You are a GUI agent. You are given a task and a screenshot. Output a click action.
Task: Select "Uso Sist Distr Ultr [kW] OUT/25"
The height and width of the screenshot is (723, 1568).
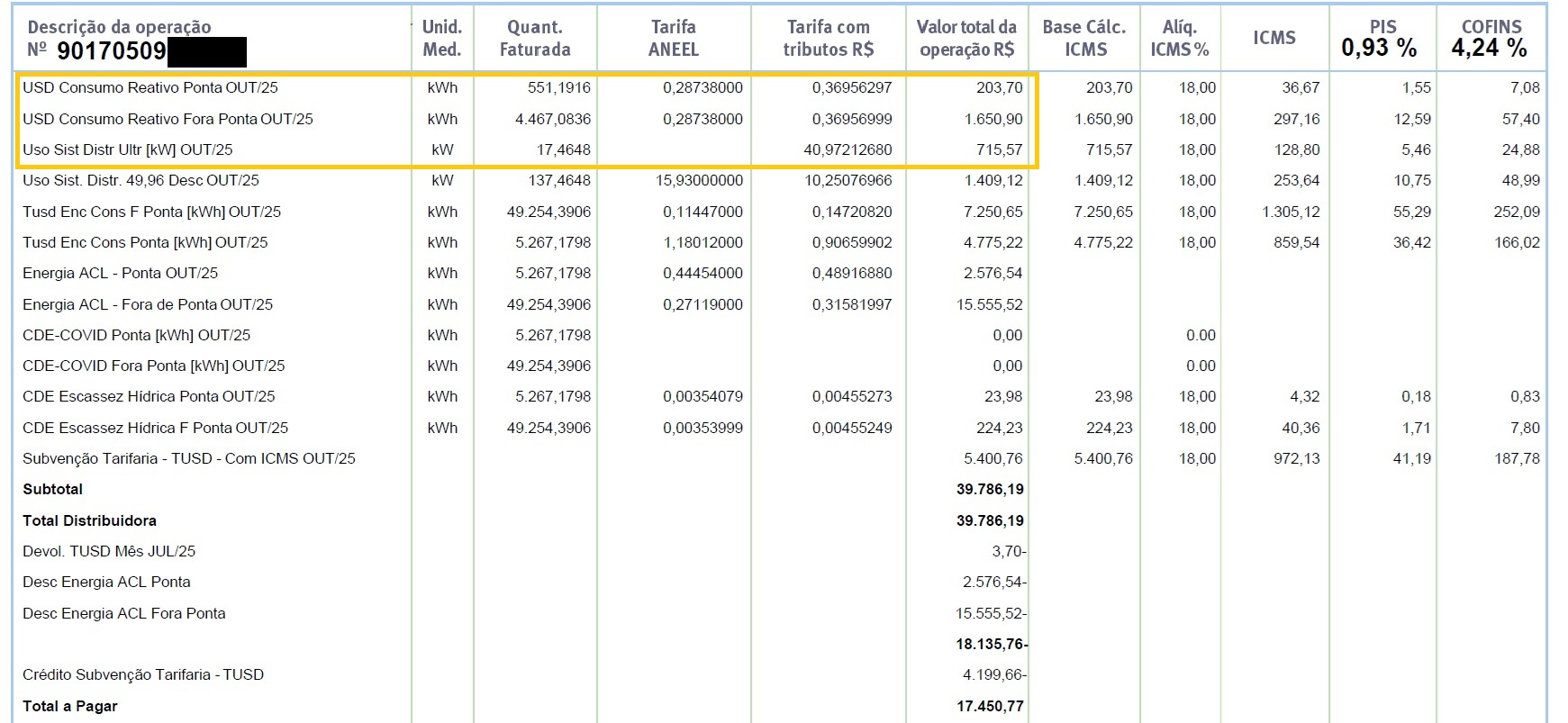(128, 149)
